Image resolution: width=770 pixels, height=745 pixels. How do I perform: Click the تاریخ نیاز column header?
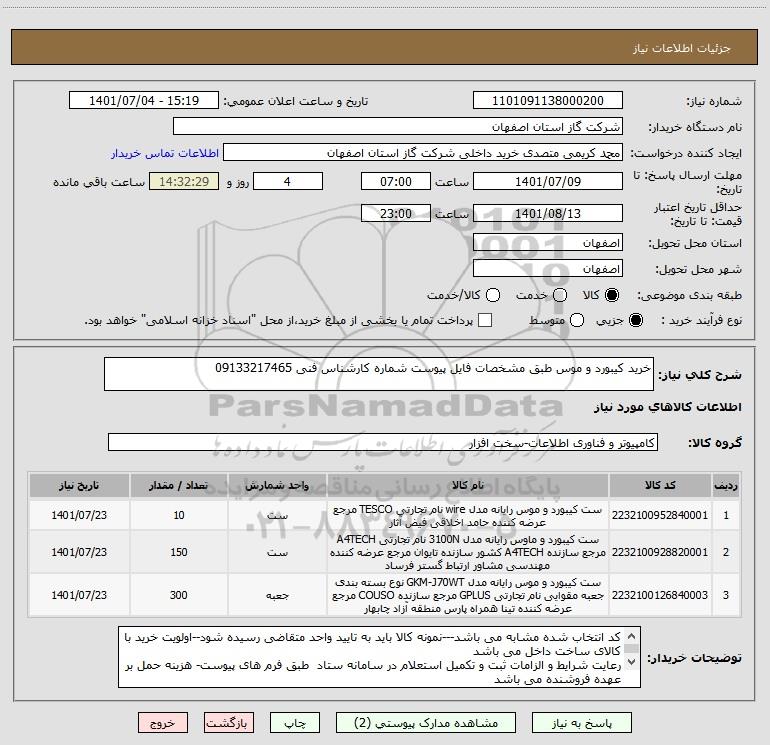79,485
